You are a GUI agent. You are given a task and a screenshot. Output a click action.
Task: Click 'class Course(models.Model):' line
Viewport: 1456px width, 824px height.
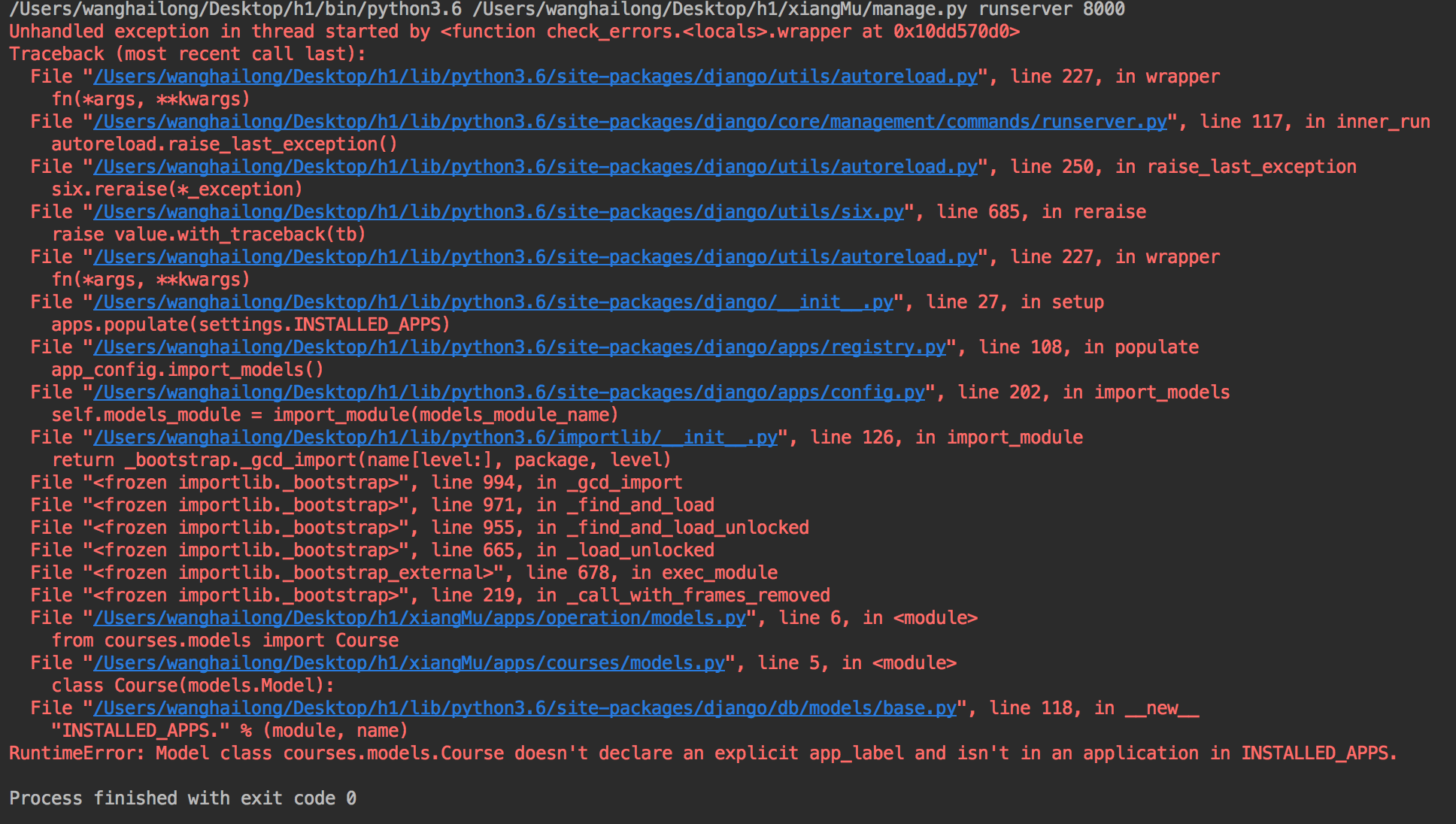coord(193,686)
